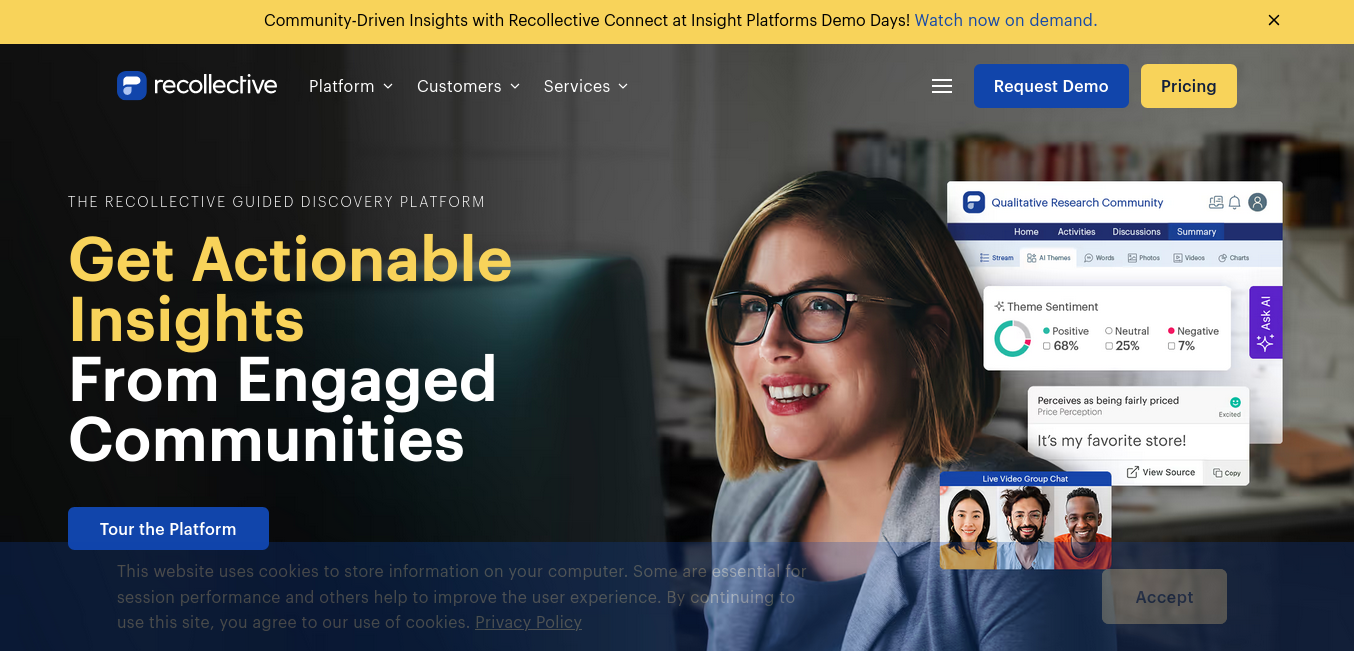
Task: Select the video thumbnail of man in orange
Action: tap(1083, 528)
